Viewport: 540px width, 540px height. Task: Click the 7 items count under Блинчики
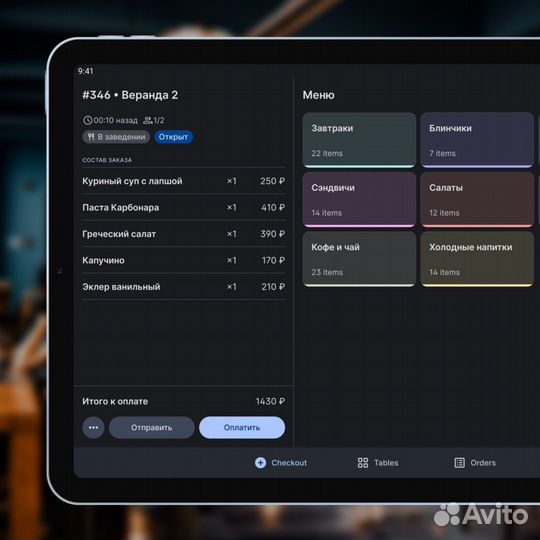pos(443,153)
